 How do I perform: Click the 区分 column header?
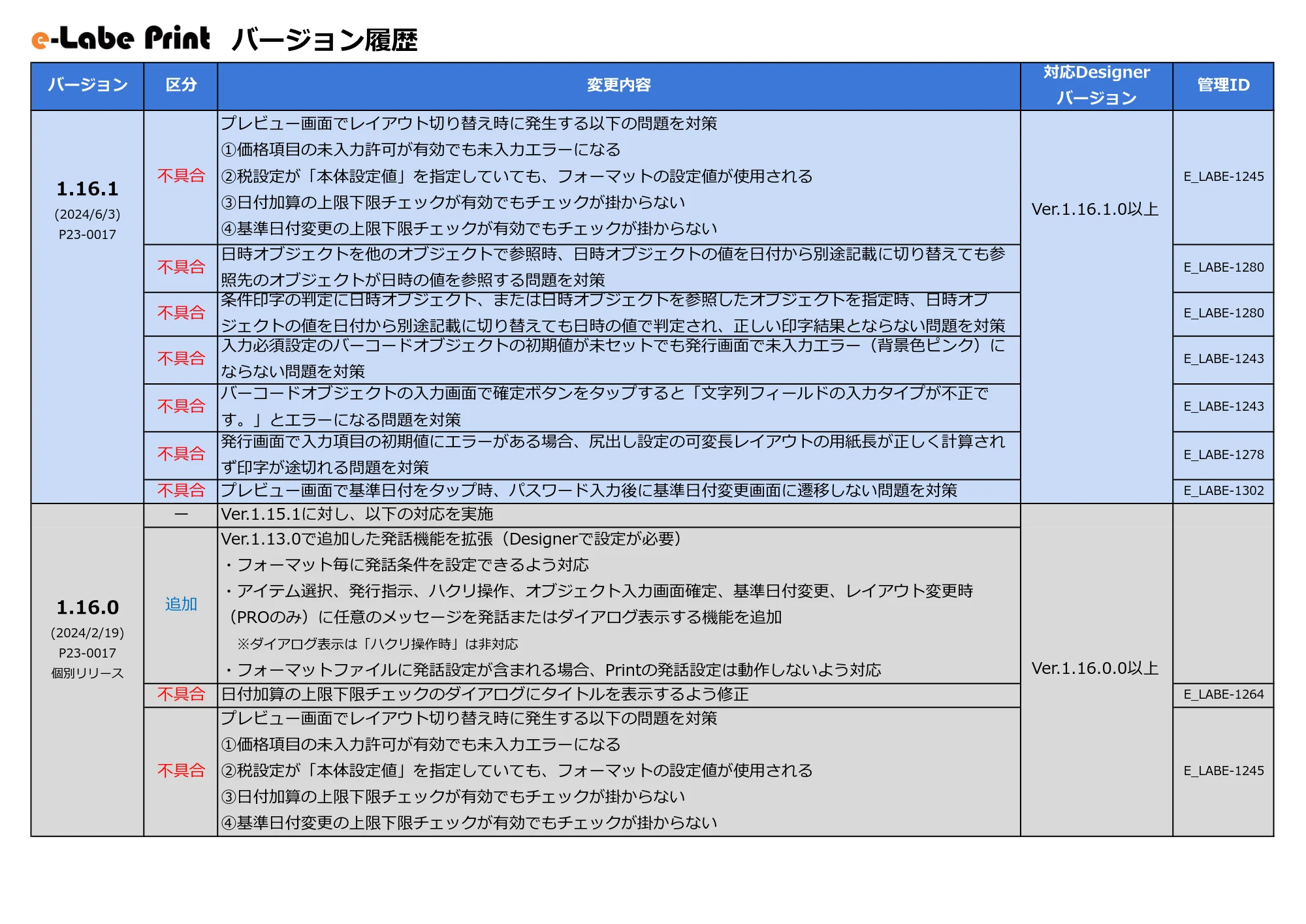point(181,86)
